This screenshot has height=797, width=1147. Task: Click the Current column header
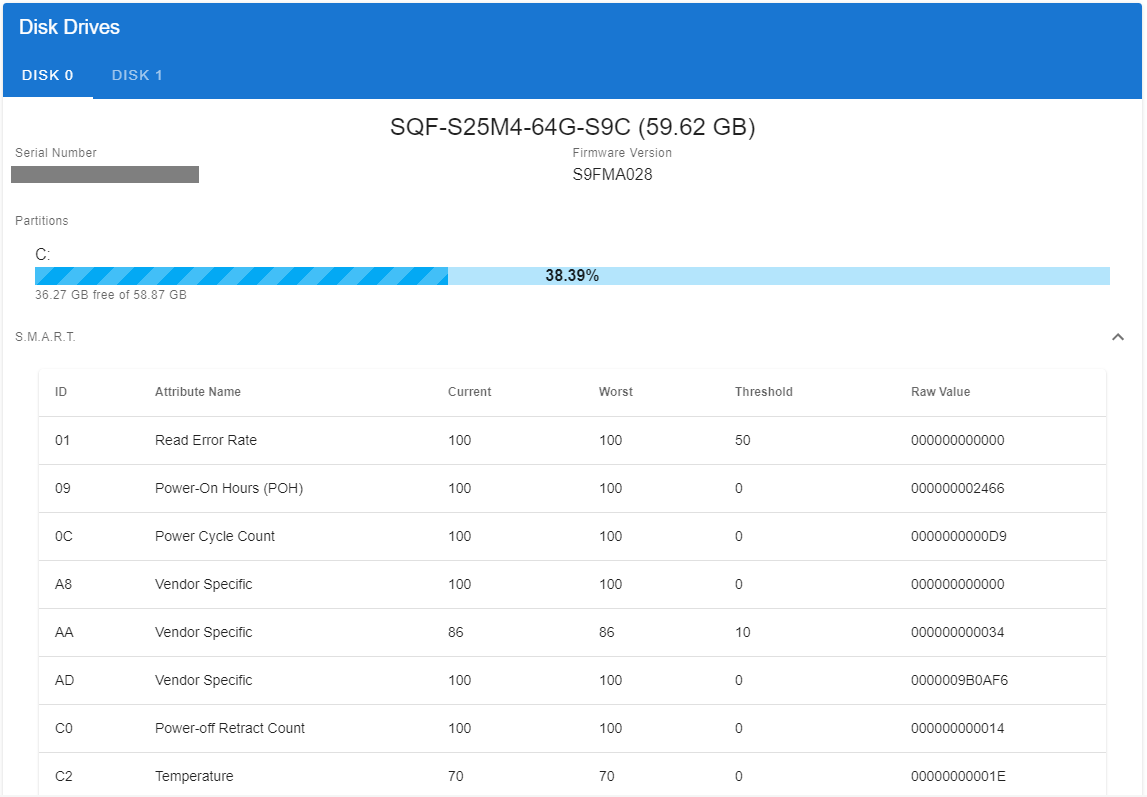click(469, 392)
